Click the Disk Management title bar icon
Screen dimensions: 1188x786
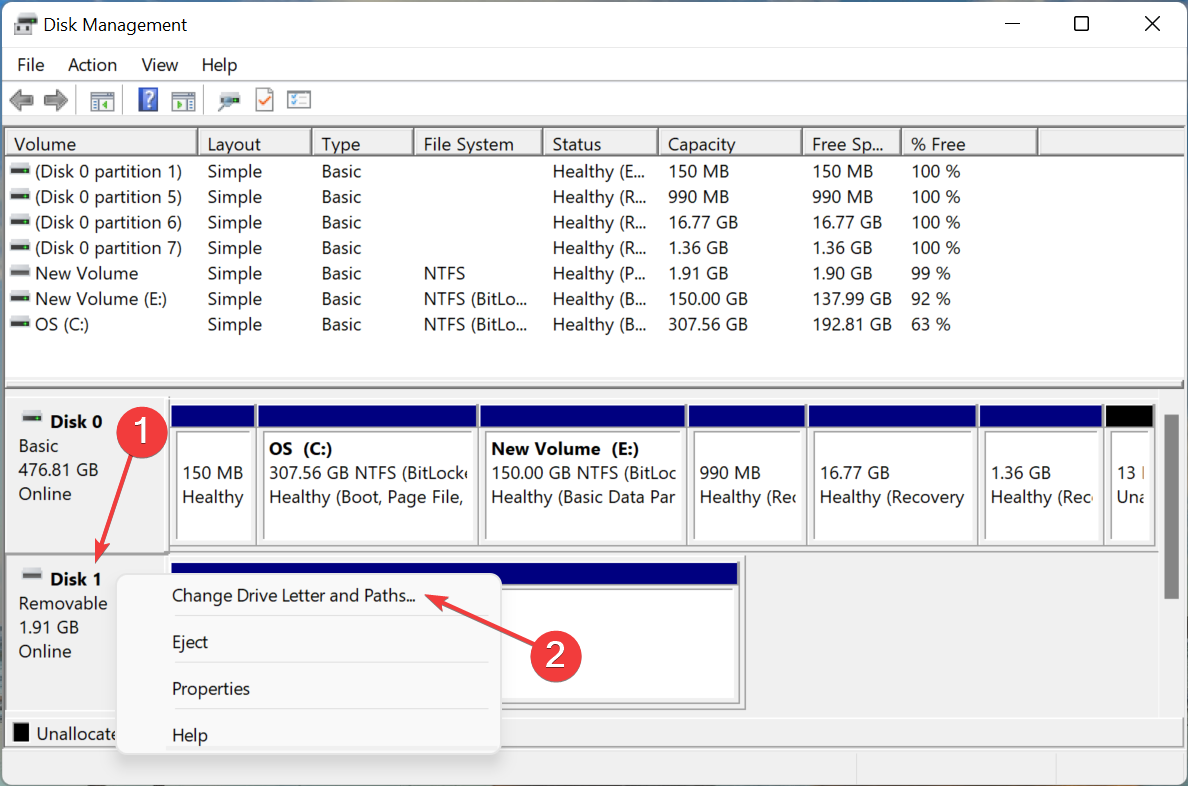click(23, 23)
